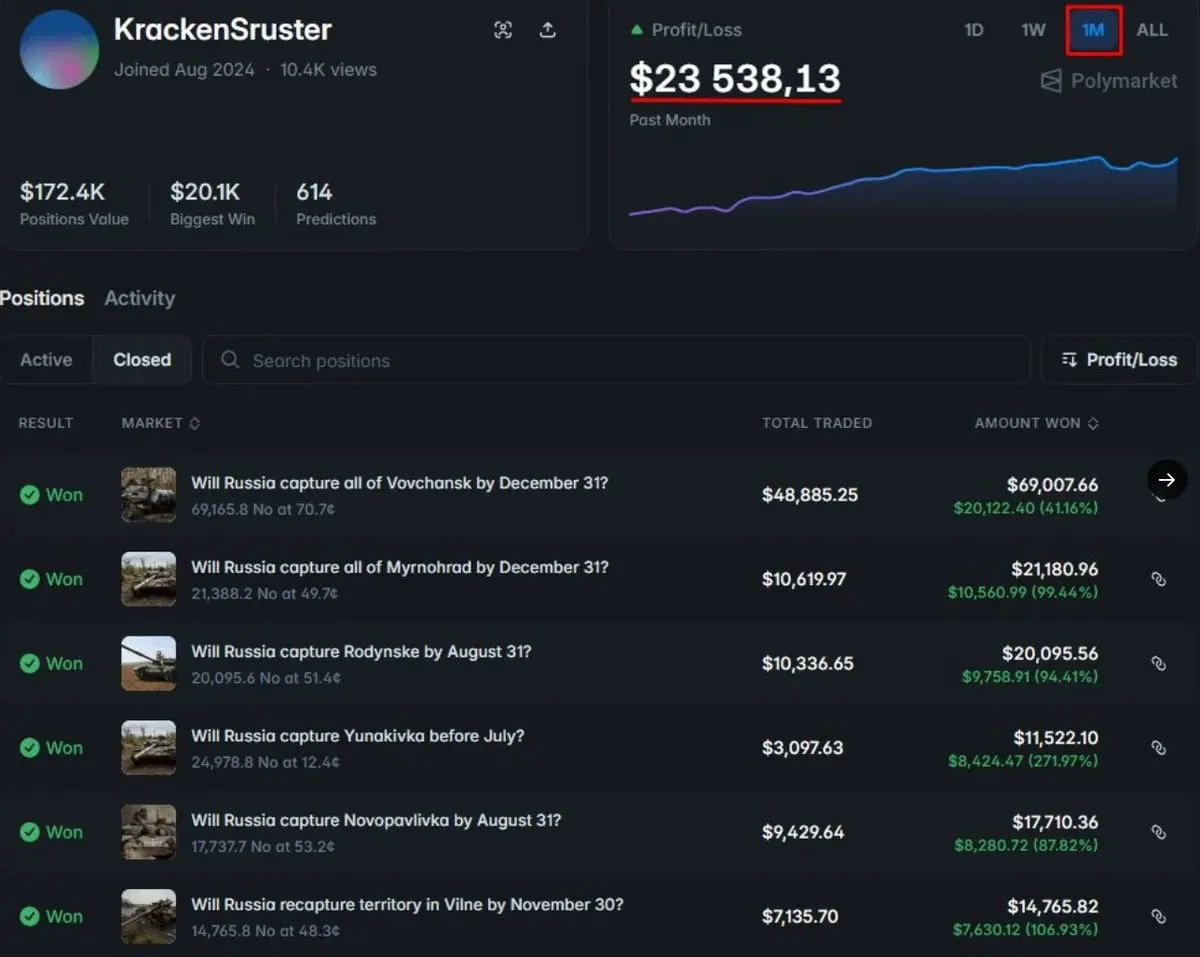Click the $21,180.96 amount won value
The width and height of the screenshot is (1200, 957).
(1053, 569)
